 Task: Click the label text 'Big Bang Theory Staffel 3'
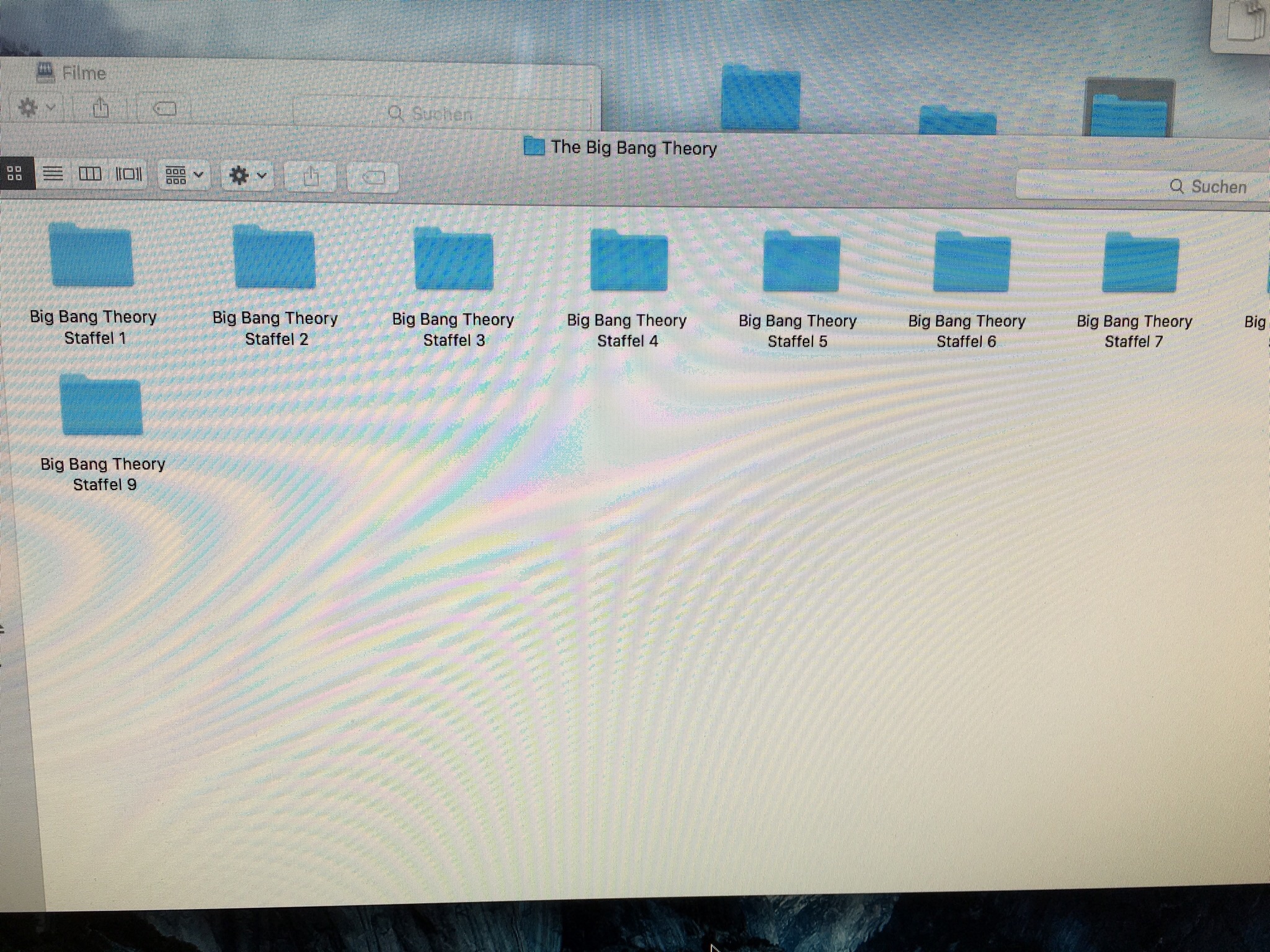click(453, 330)
